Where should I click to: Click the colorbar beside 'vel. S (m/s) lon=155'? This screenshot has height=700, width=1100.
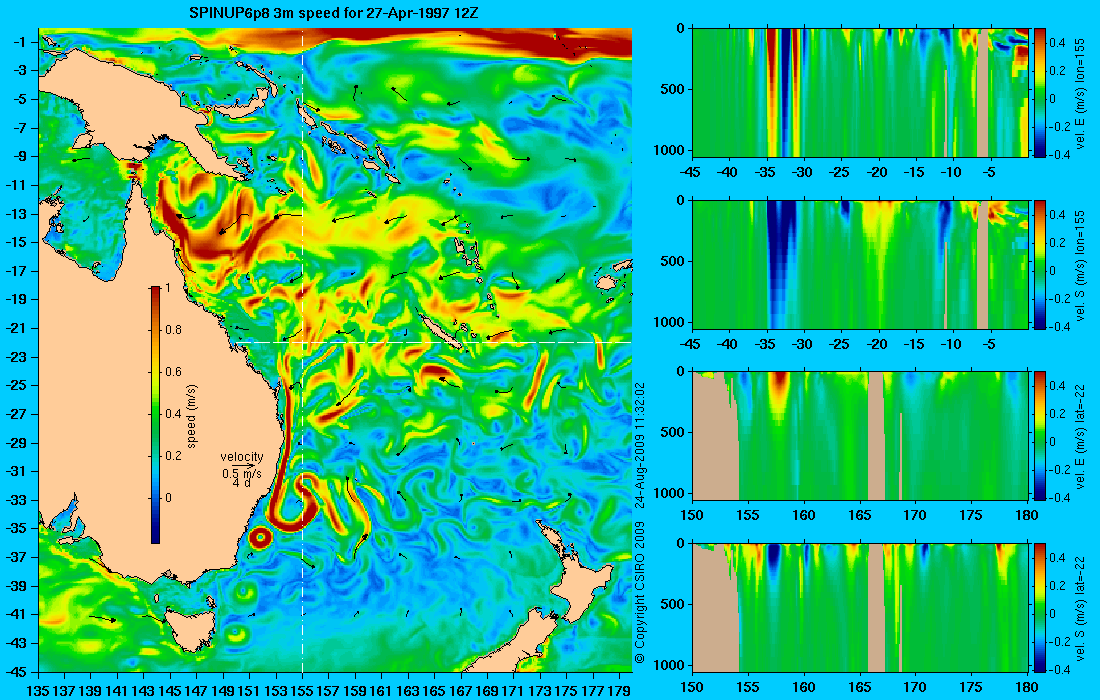click(x=1040, y=264)
